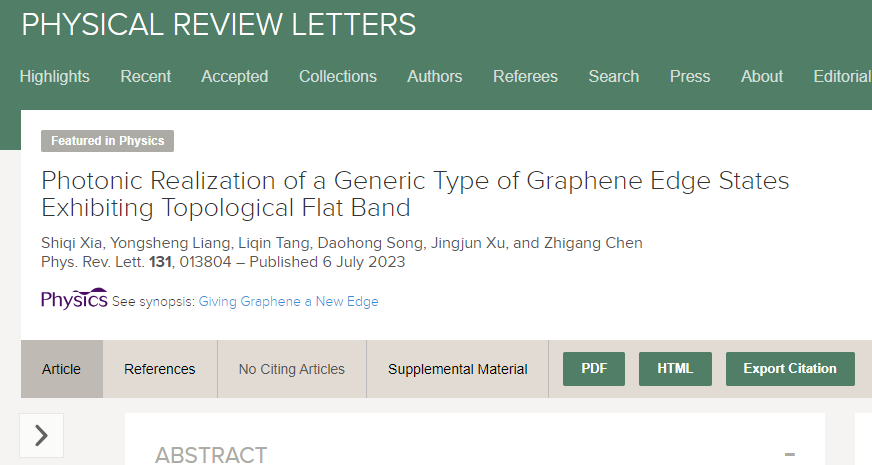872x465 pixels.
Task: Click the Physical Review Letters header title
Action: click(219, 24)
